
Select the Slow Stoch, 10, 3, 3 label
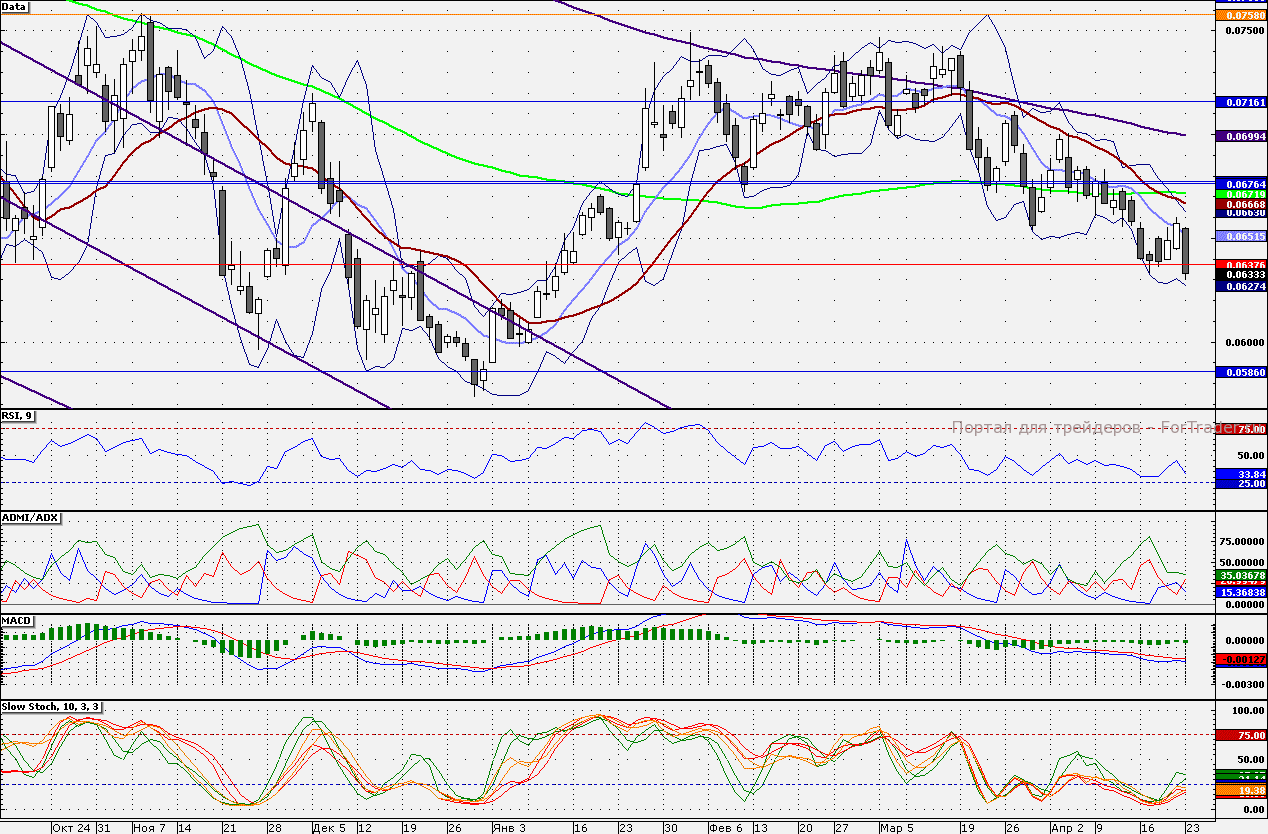click(x=51, y=706)
